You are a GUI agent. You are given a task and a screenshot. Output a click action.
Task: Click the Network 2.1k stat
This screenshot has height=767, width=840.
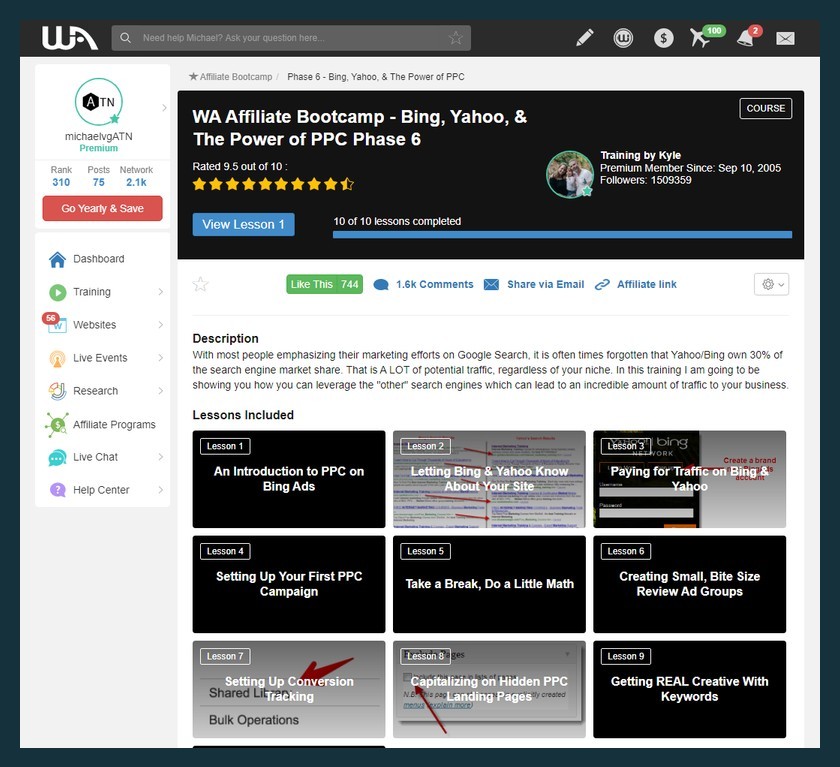point(136,176)
